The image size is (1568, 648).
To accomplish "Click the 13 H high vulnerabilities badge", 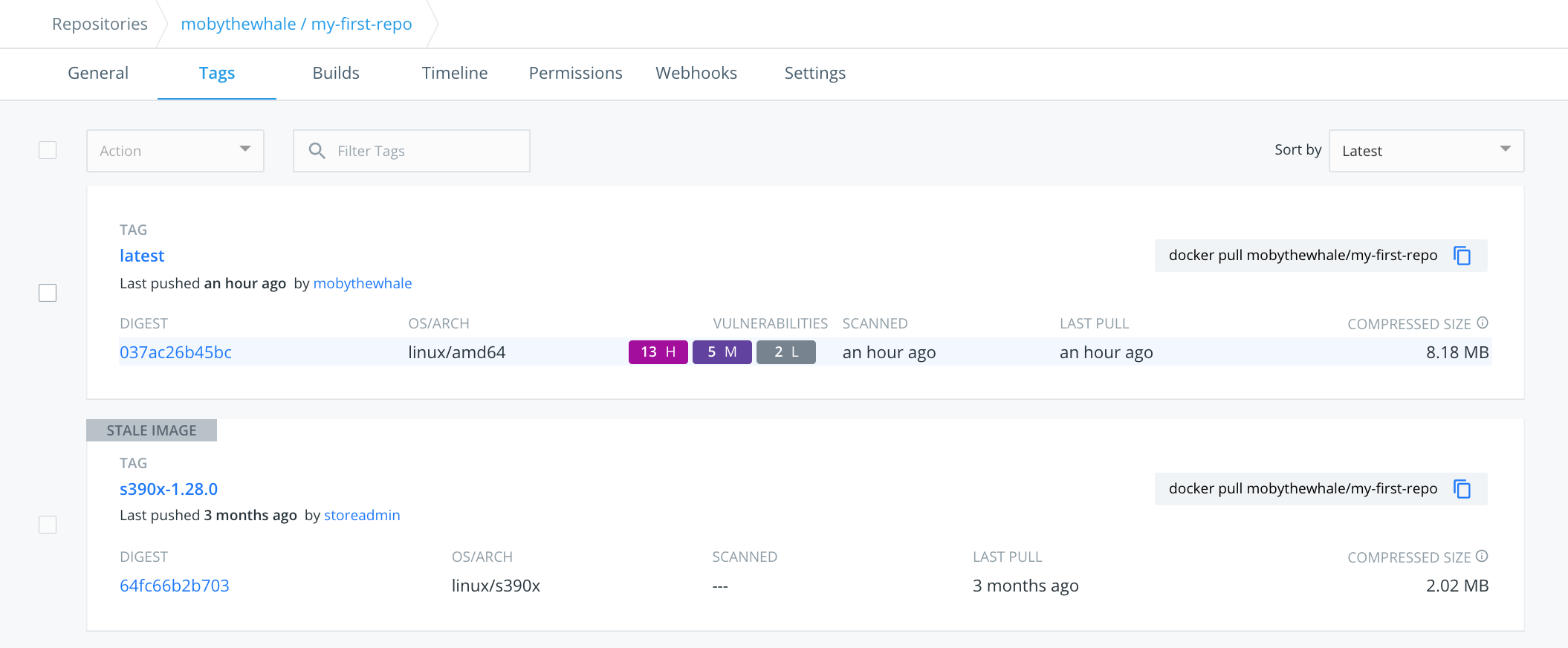I will 658,352.
